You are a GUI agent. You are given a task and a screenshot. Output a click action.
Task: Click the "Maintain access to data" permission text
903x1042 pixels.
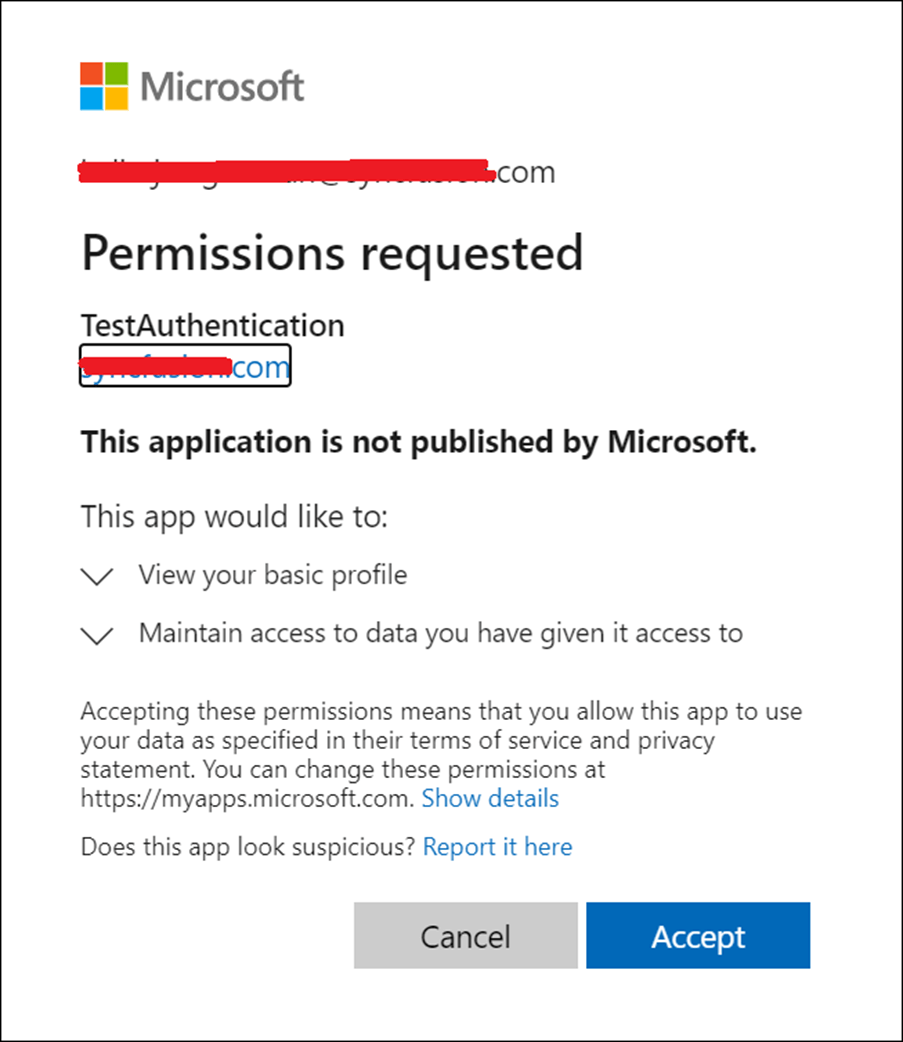point(440,633)
